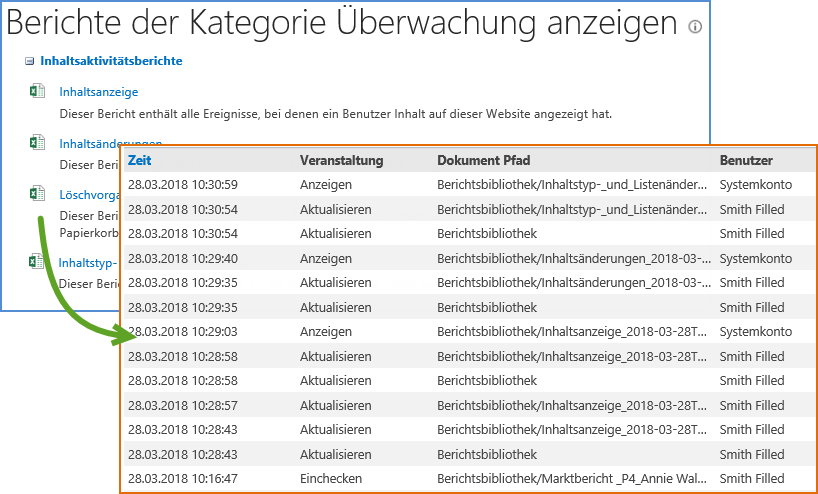Sort the table by Zeit column
This screenshot has height=494, width=818.
pyautogui.click(x=140, y=160)
